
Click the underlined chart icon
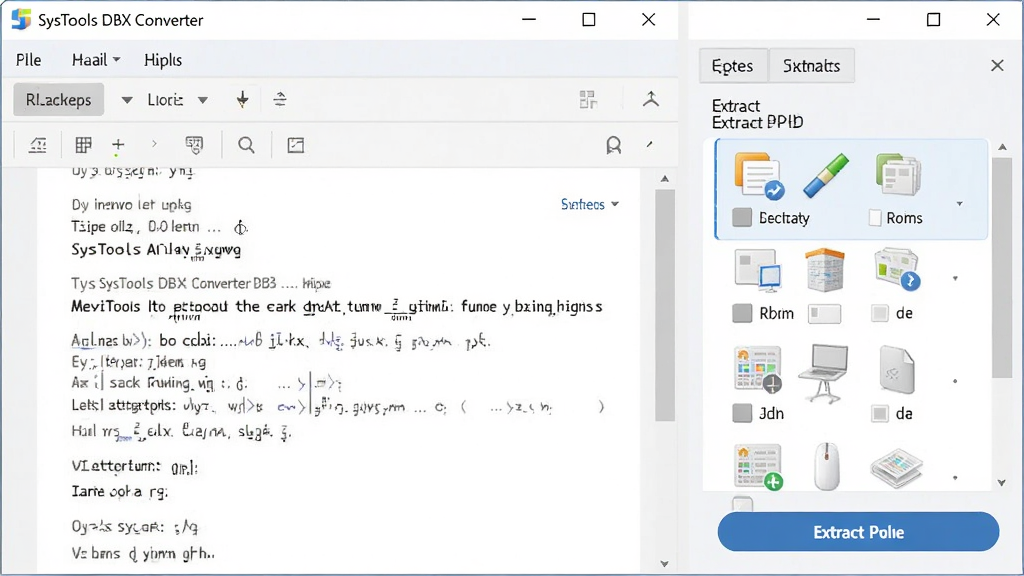click(38, 145)
